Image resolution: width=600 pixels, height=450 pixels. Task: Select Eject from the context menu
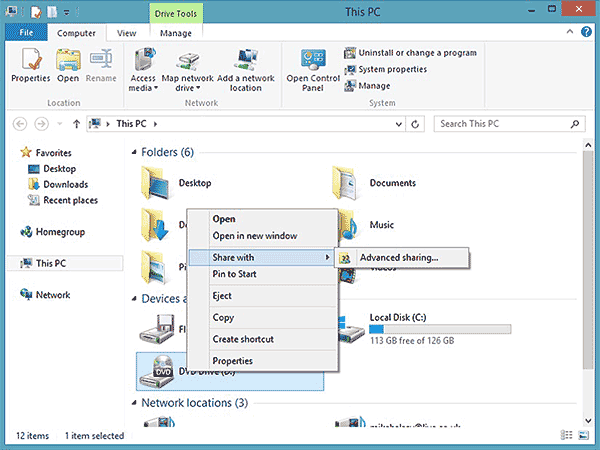[x=223, y=296]
